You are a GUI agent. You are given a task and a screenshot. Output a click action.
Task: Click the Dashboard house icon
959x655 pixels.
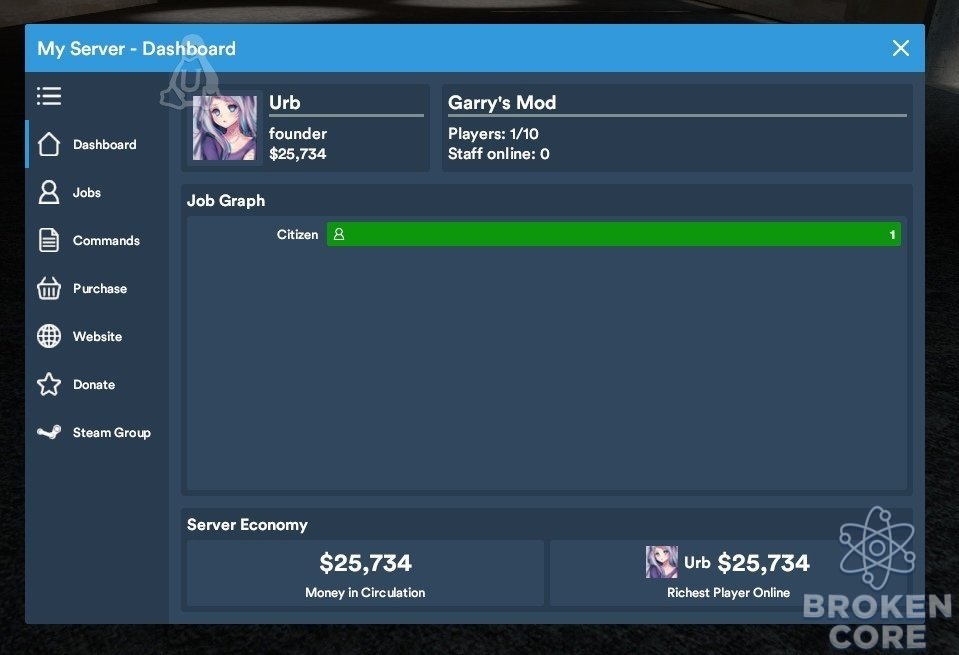click(49, 144)
